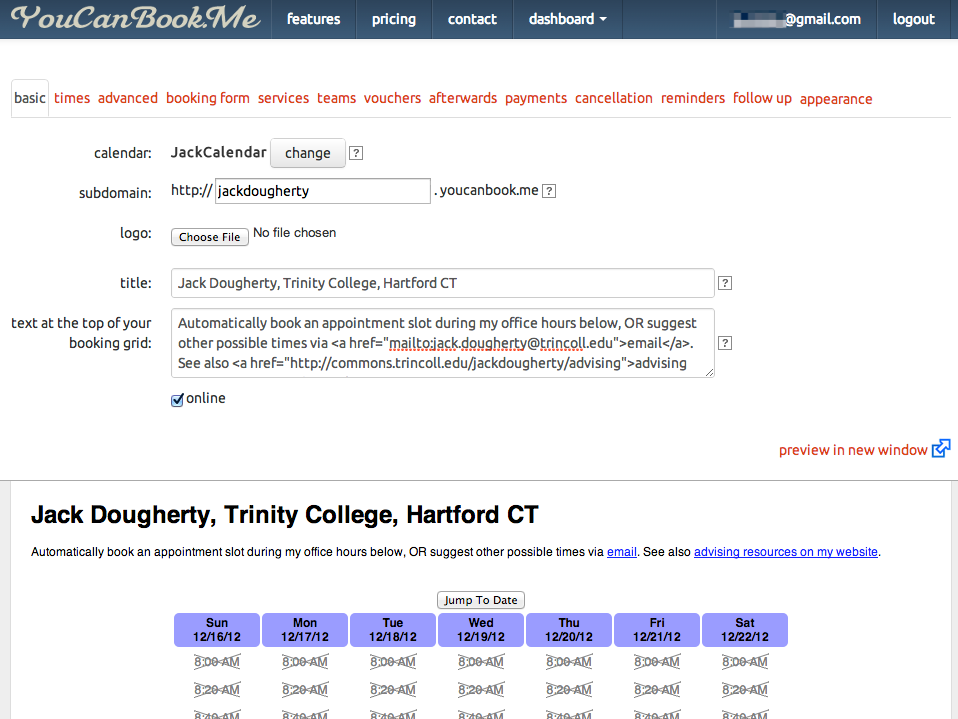Click the Fri 12/21/12 column header
The width and height of the screenshot is (958, 719).
coord(657,630)
